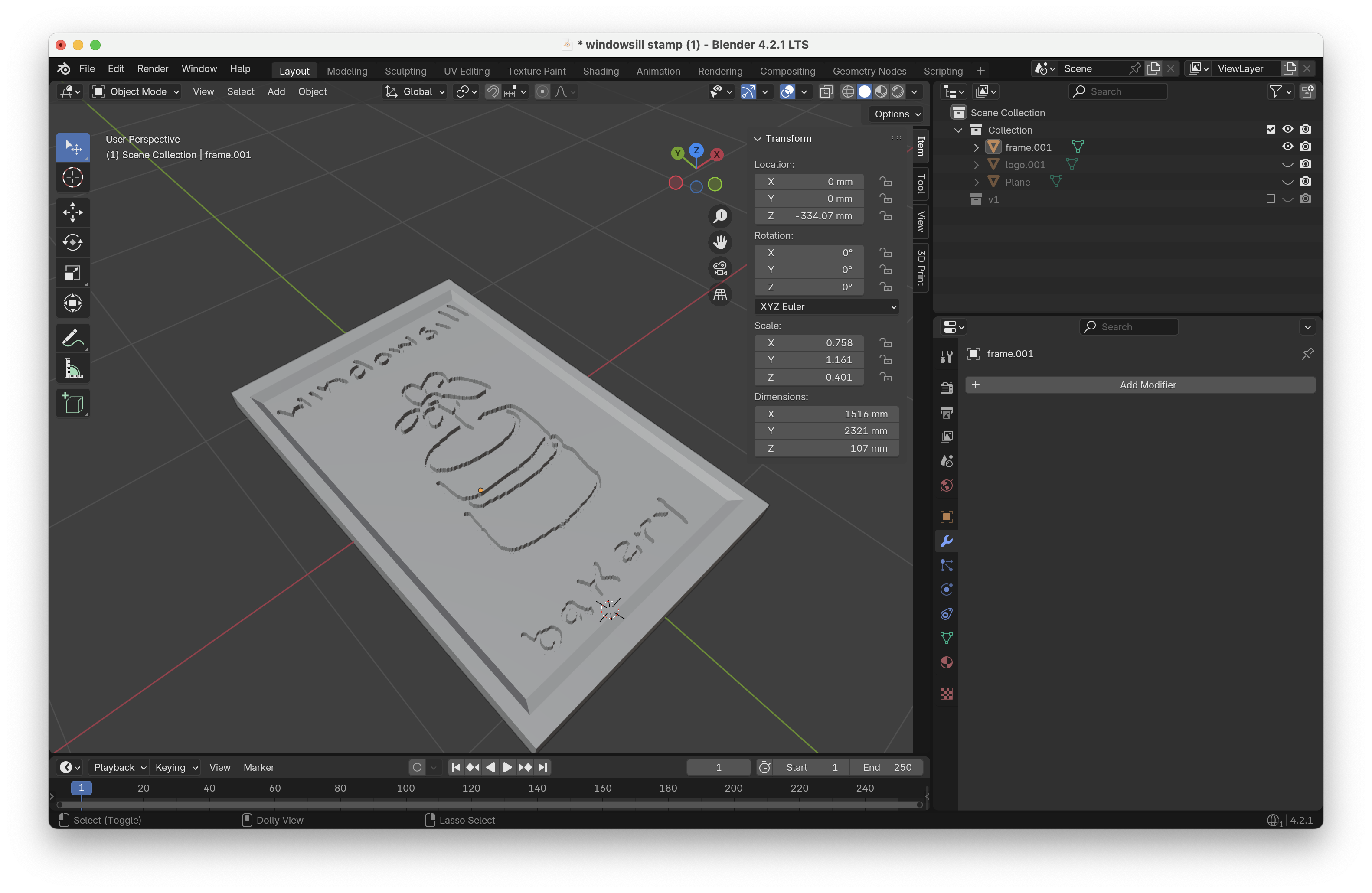Open the Options dropdown in the viewport
The height and width of the screenshot is (893, 1372).
coord(895,114)
